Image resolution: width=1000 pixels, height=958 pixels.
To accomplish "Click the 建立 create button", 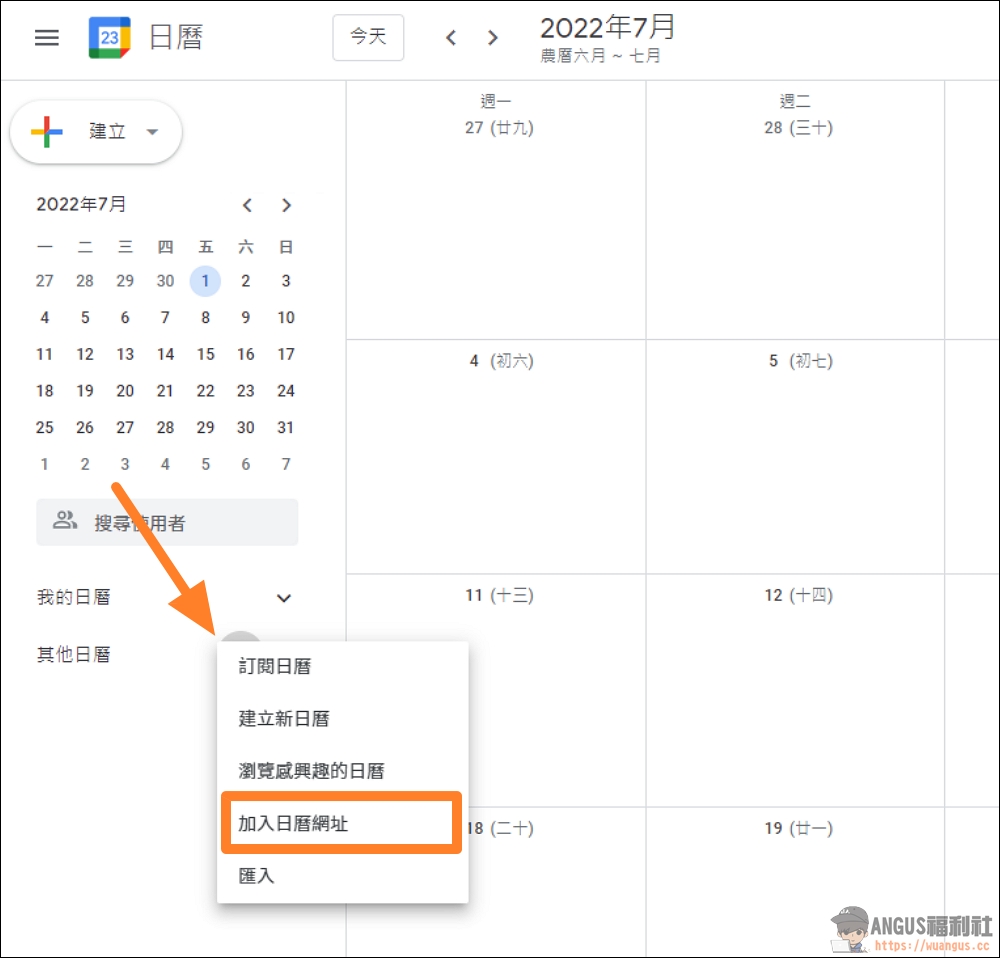I will coord(96,131).
